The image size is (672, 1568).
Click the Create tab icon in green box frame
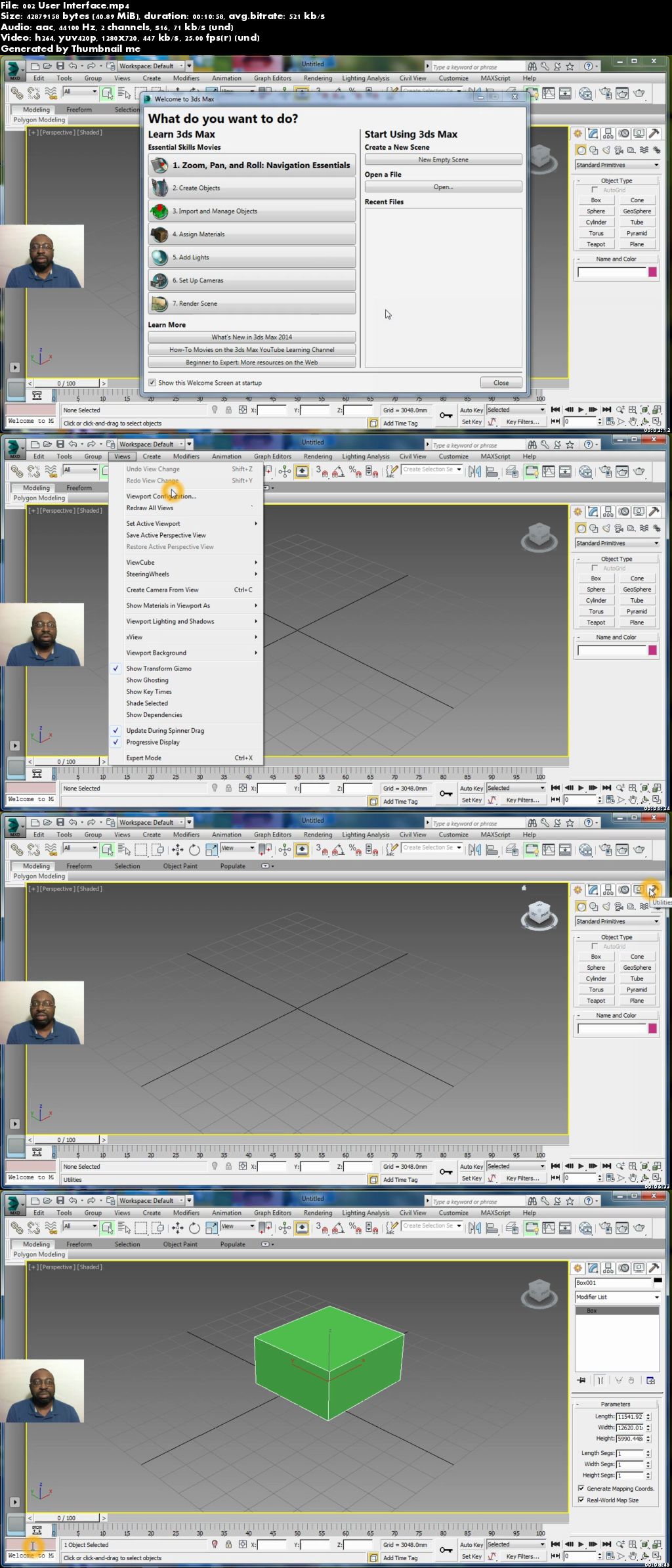click(x=577, y=1268)
